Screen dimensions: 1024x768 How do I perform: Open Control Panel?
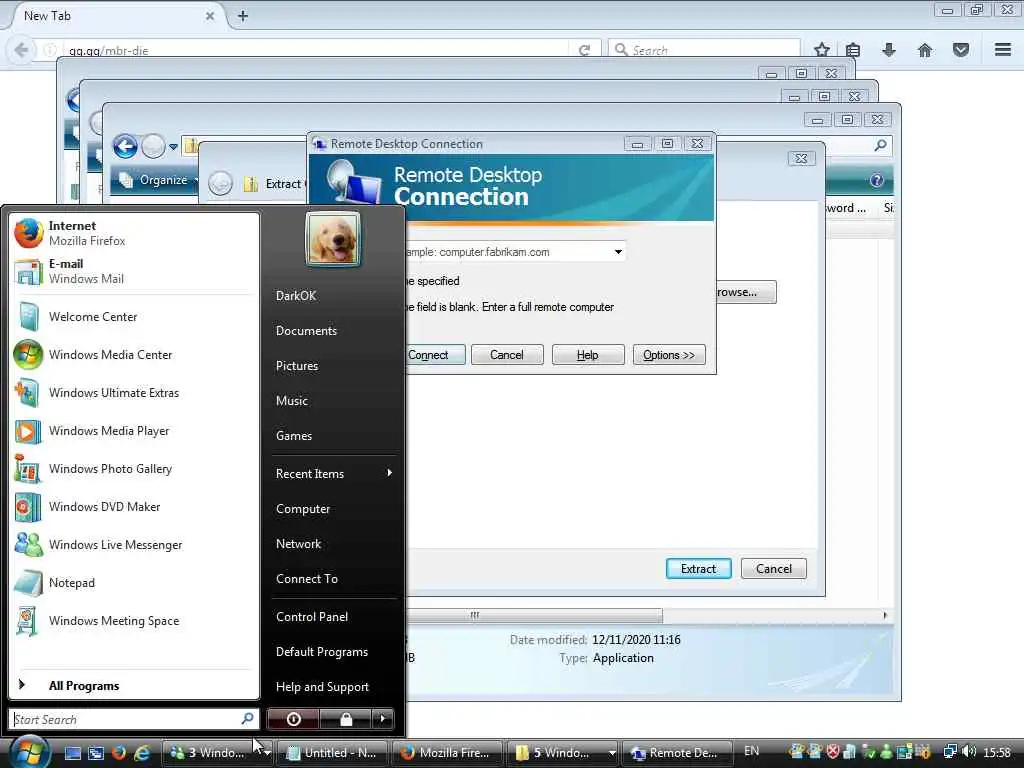312,616
